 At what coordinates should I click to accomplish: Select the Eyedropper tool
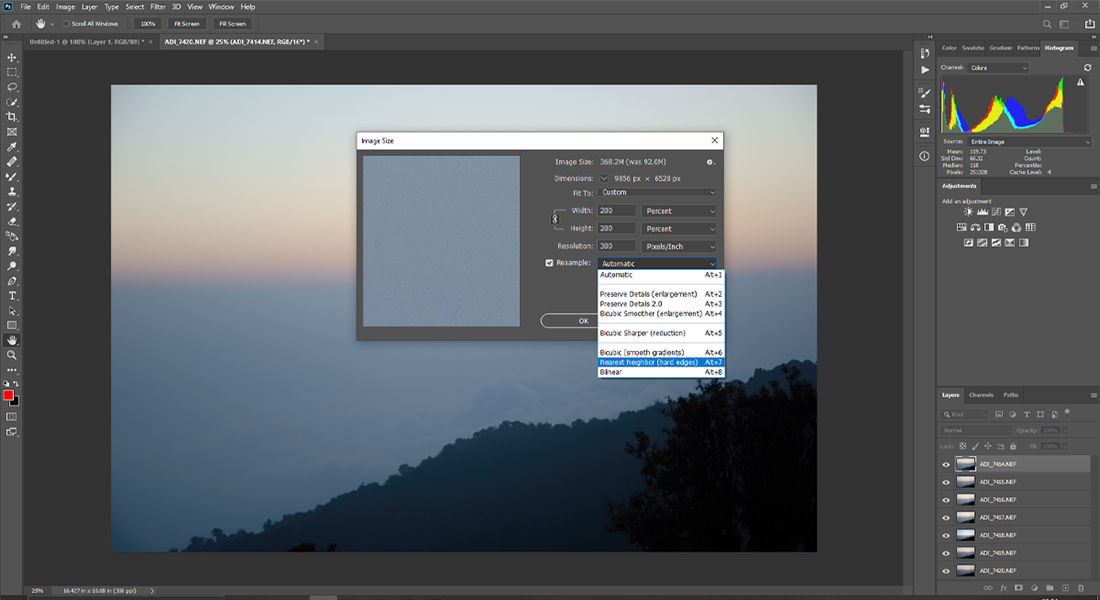[x=12, y=147]
